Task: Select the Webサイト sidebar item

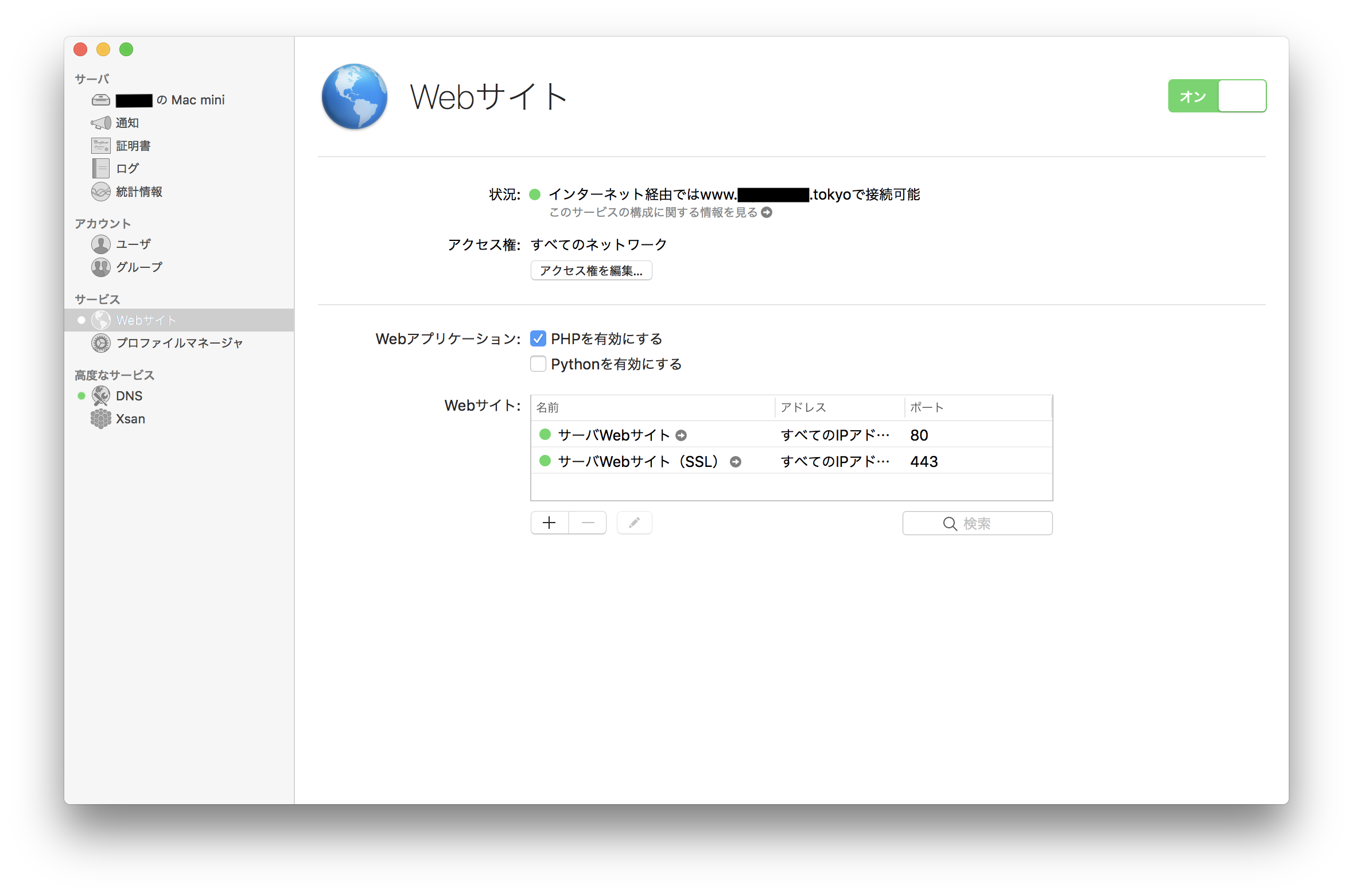Action: point(146,320)
